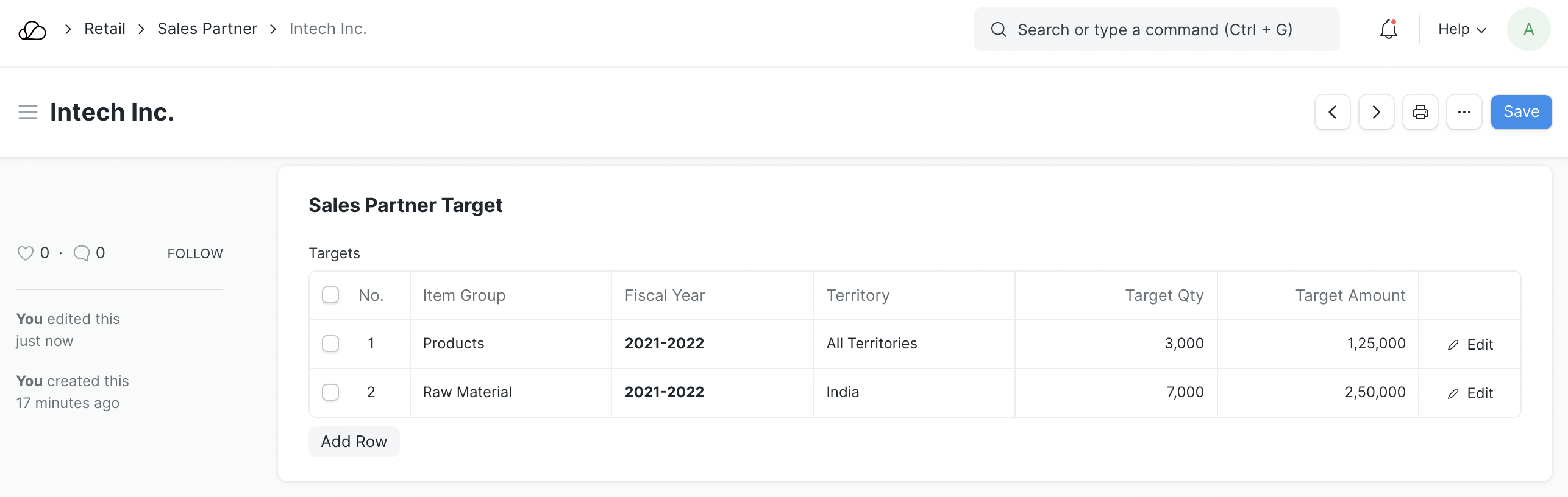Focus the search or command bar

click(1156, 29)
